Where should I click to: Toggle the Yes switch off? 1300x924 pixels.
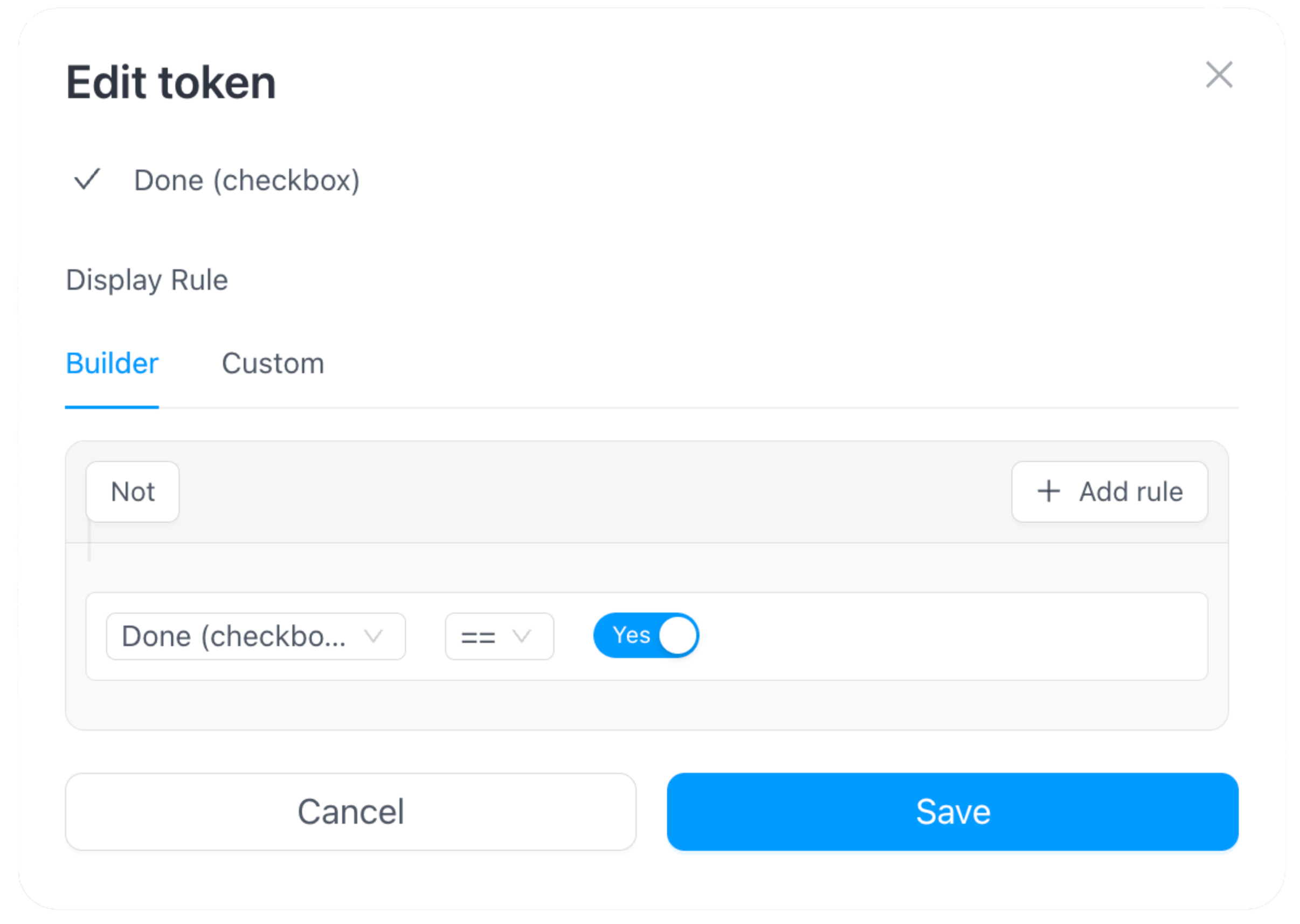point(646,635)
